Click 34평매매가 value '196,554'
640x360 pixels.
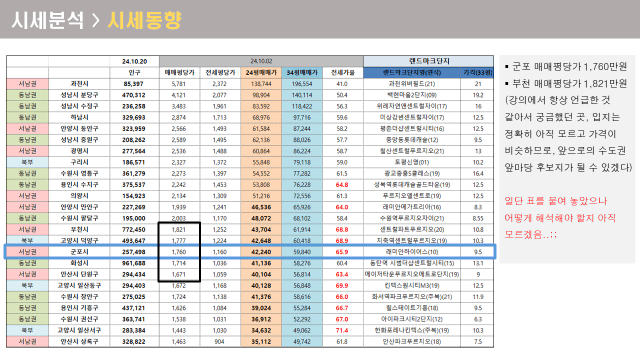pyautogui.click(x=302, y=84)
